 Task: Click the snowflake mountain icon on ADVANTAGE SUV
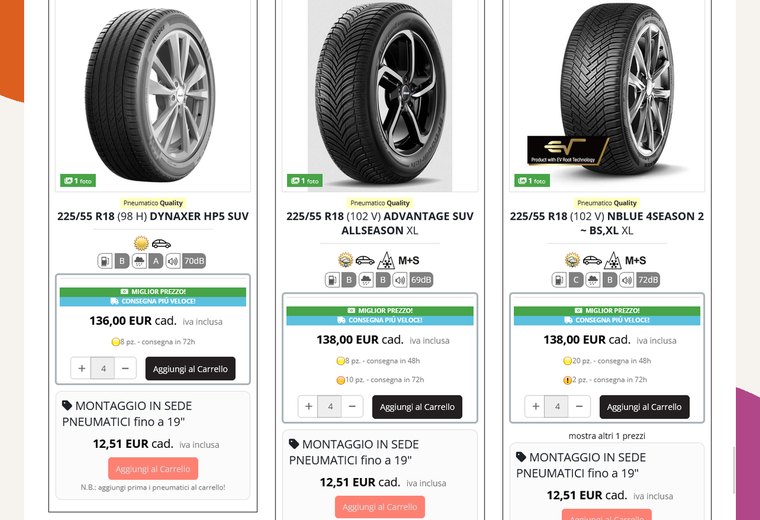(386, 260)
